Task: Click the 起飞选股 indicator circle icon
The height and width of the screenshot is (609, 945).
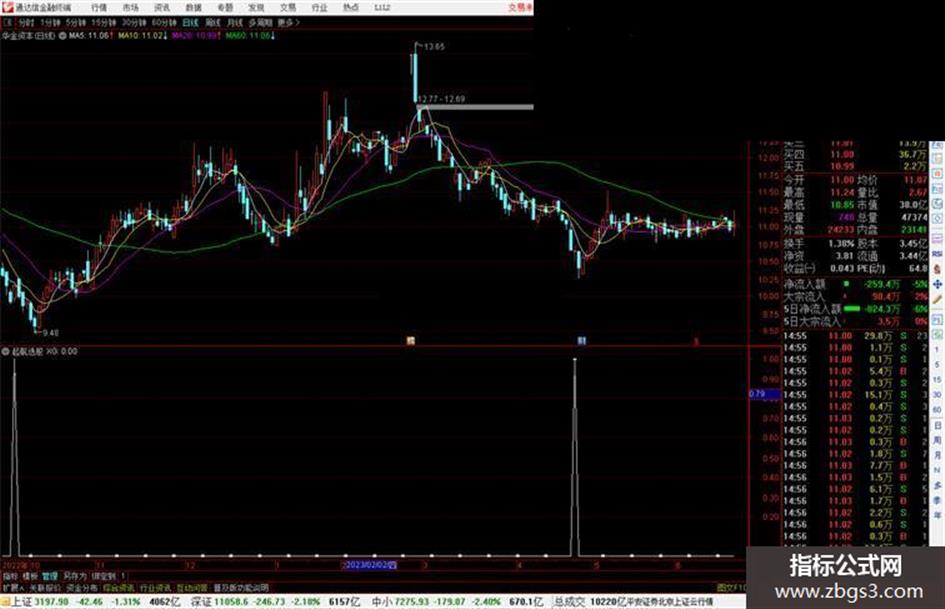Action: (5, 351)
